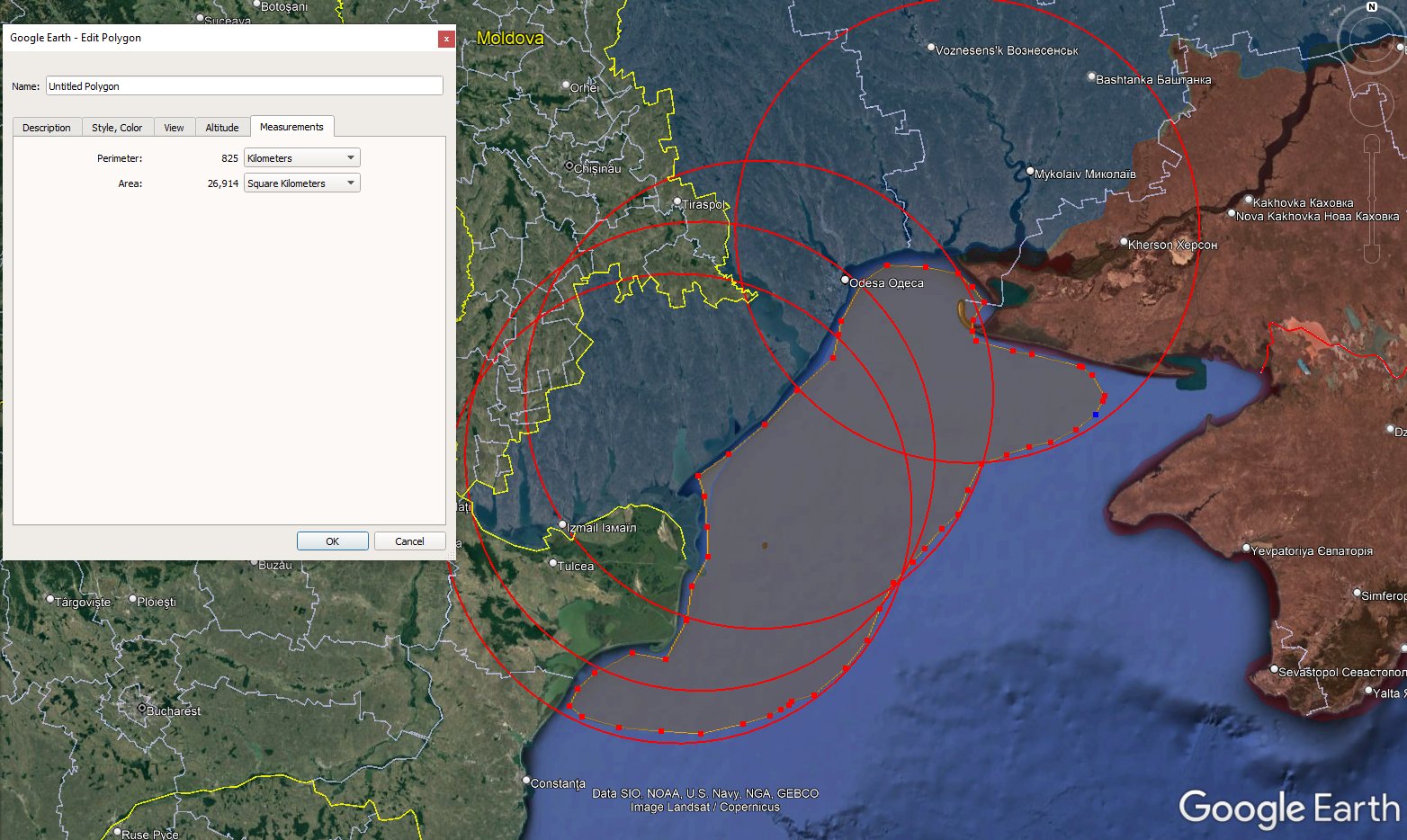Viewport: 1407px width, 840px height.
Task: Click the Moldova country label
Action: [510, 39]
